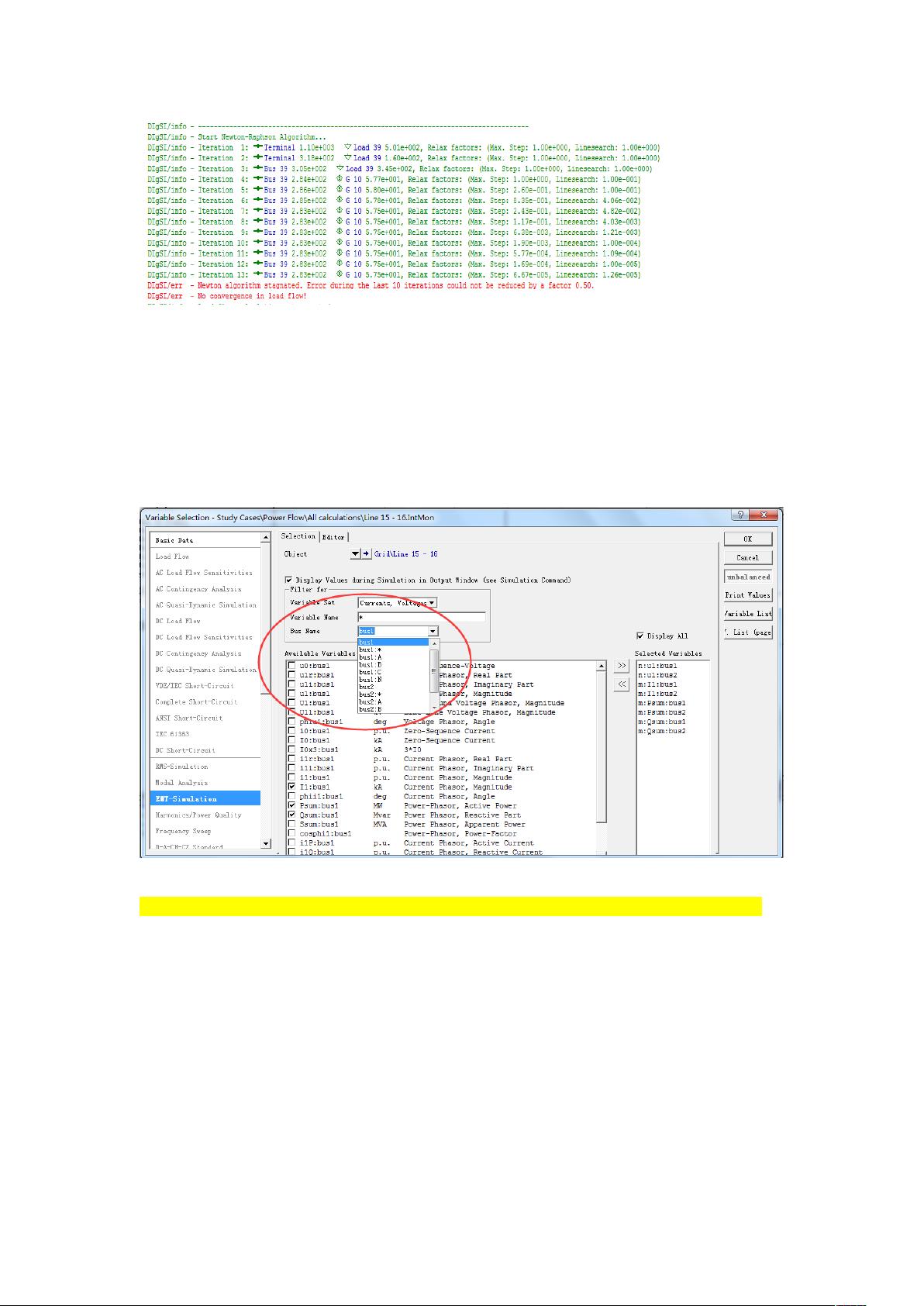Uncheck the Psum:bus1 variable checkbox
This screenshot has height=1306, width=924.
[291, 805]
